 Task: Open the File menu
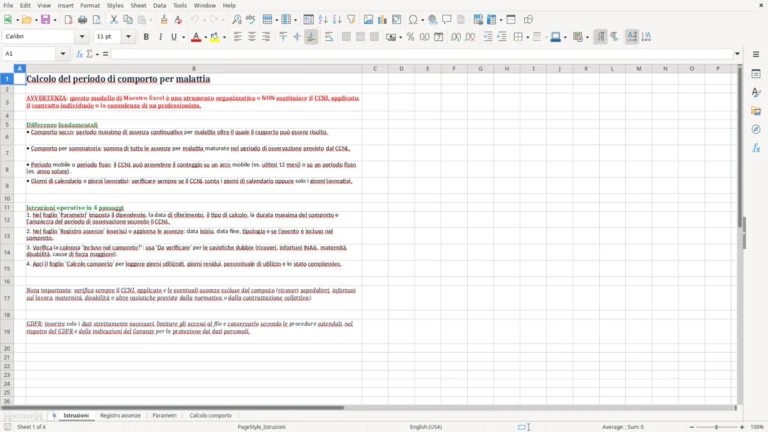point(8,5)
